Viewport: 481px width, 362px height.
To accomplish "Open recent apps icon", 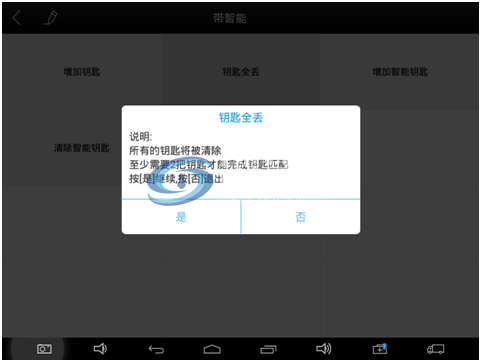I will click(x=268, y=349).
